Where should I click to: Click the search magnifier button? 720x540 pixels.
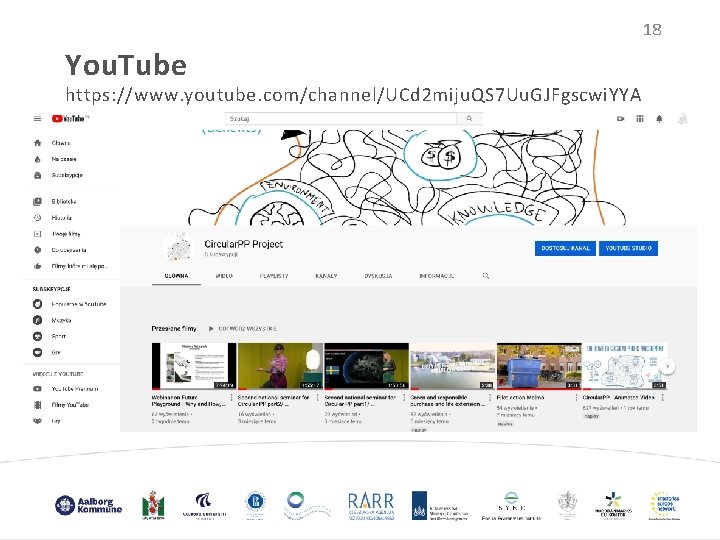[469, 118]
